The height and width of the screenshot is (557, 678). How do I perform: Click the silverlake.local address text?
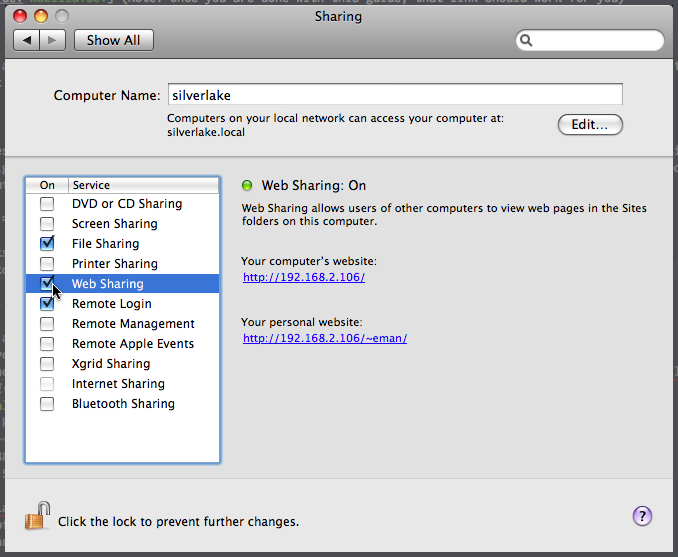click(x=206, y=132)
